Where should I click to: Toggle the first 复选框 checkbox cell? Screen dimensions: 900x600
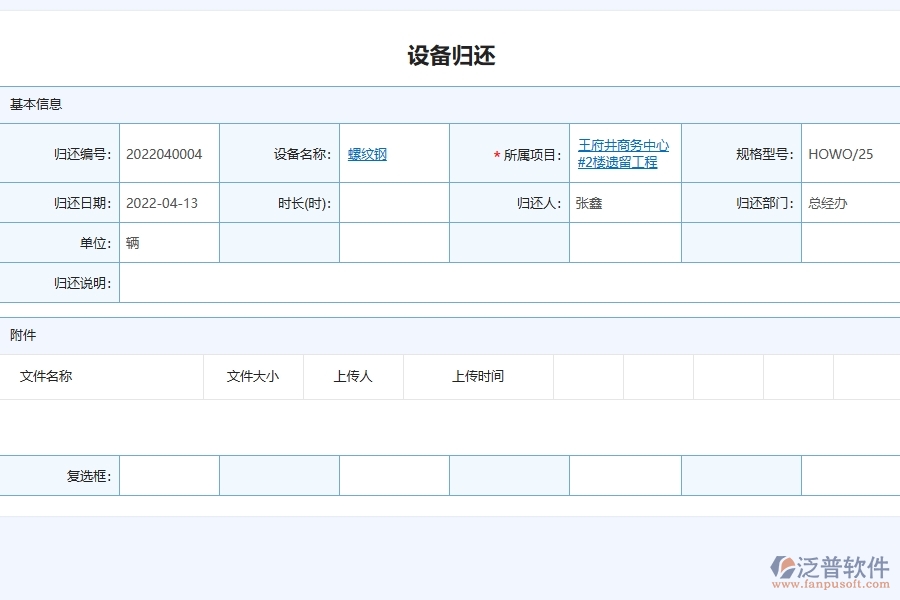click(168, 475)
